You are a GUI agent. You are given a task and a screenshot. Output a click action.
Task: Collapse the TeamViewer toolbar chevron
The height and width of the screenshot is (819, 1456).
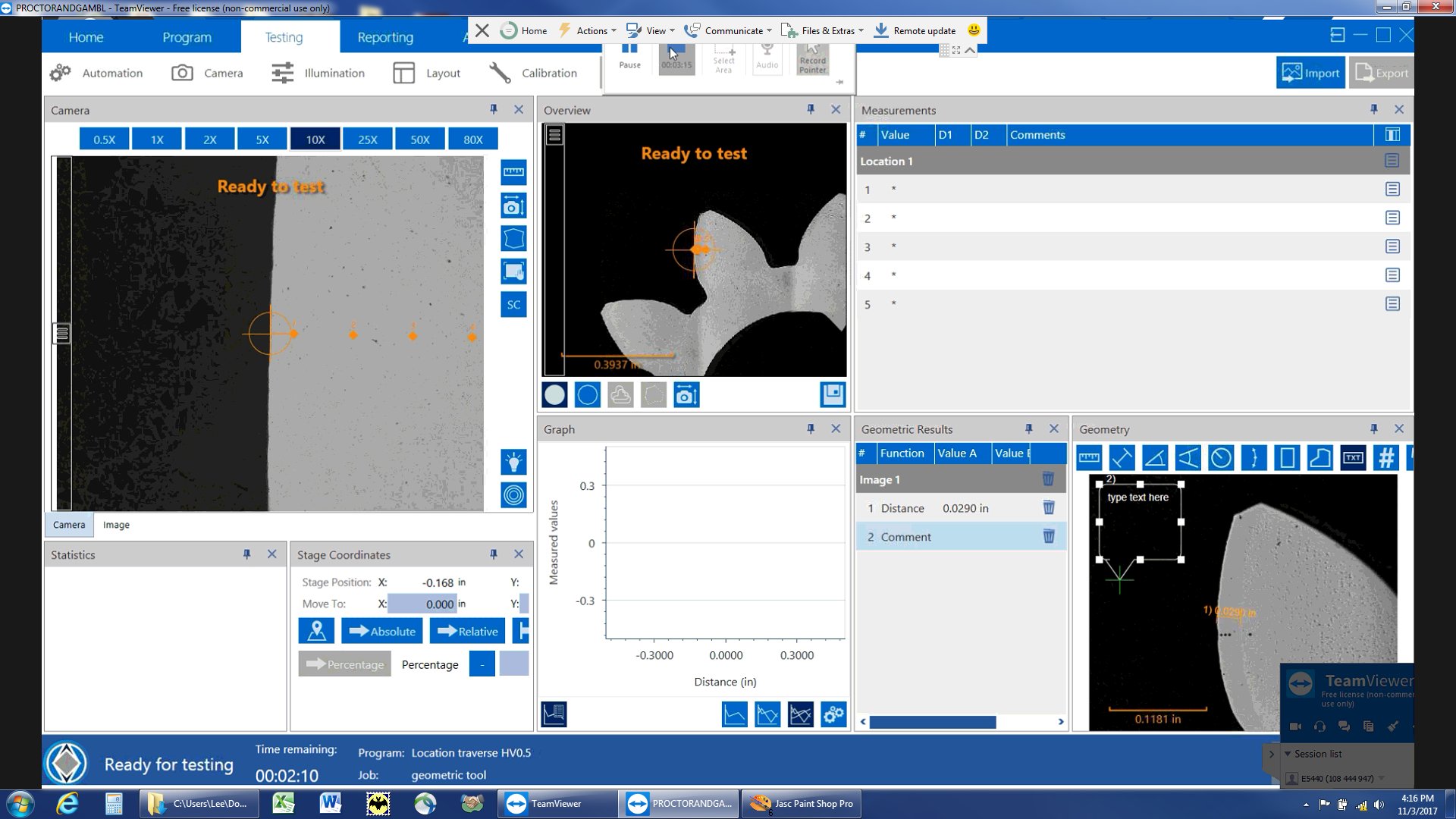(970, 50)
